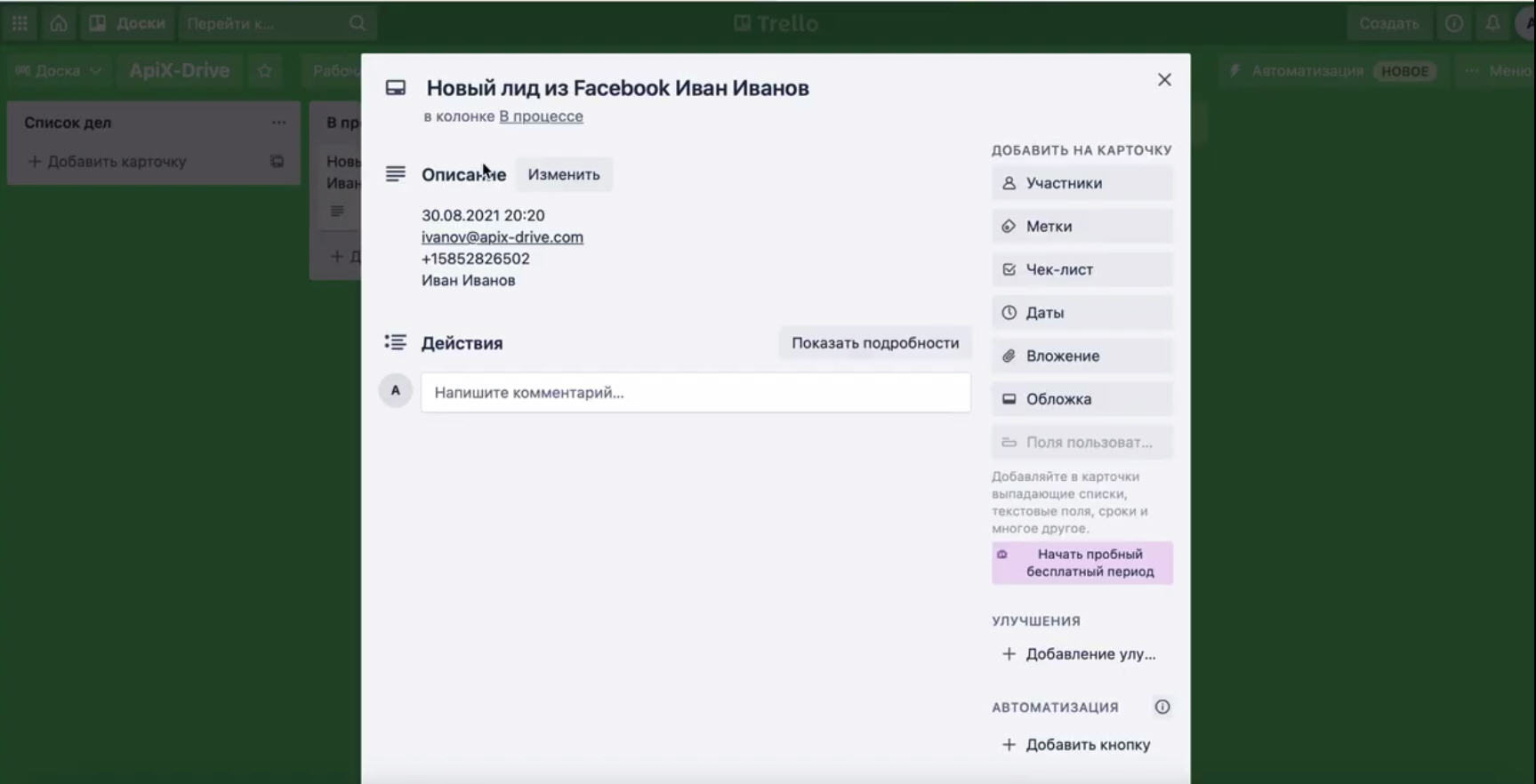Go to Trello home icon

pos(59,24)
